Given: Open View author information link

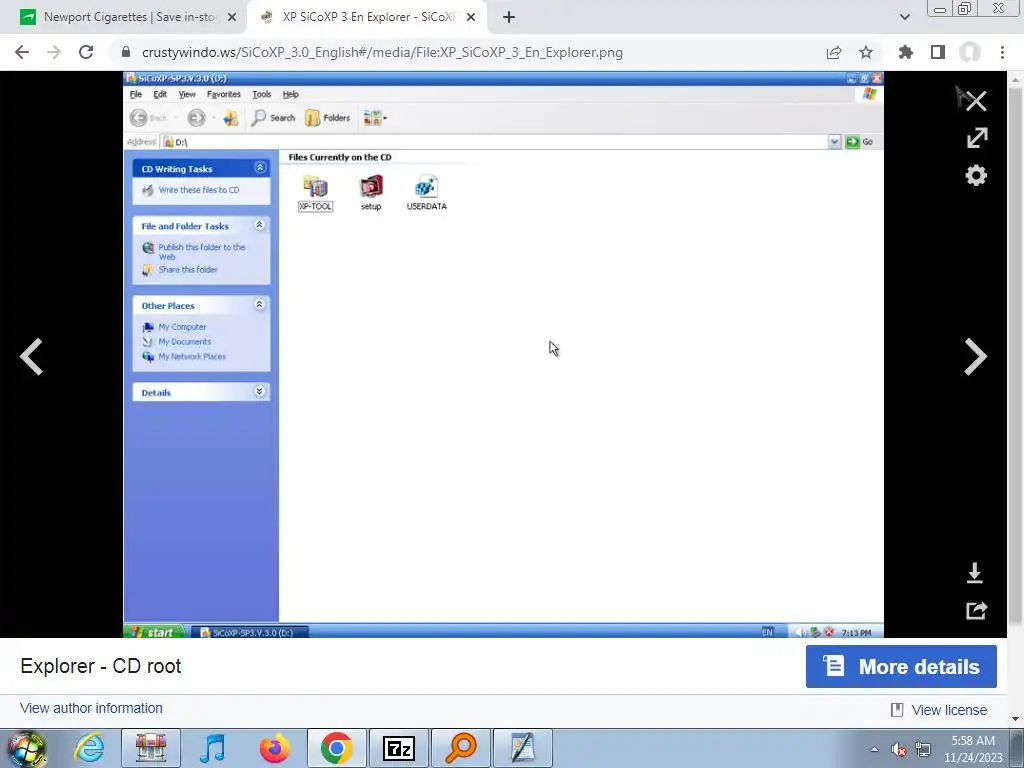Looking at the screenshot, I should click(91, 709).
